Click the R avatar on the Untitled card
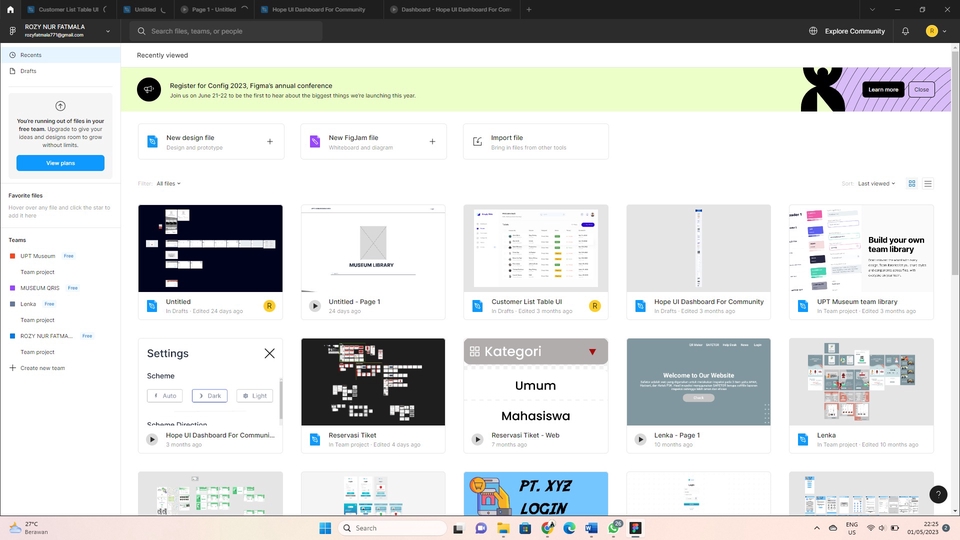Image resolution: width=960 pixels, height=540 pixels. point(269,306)
